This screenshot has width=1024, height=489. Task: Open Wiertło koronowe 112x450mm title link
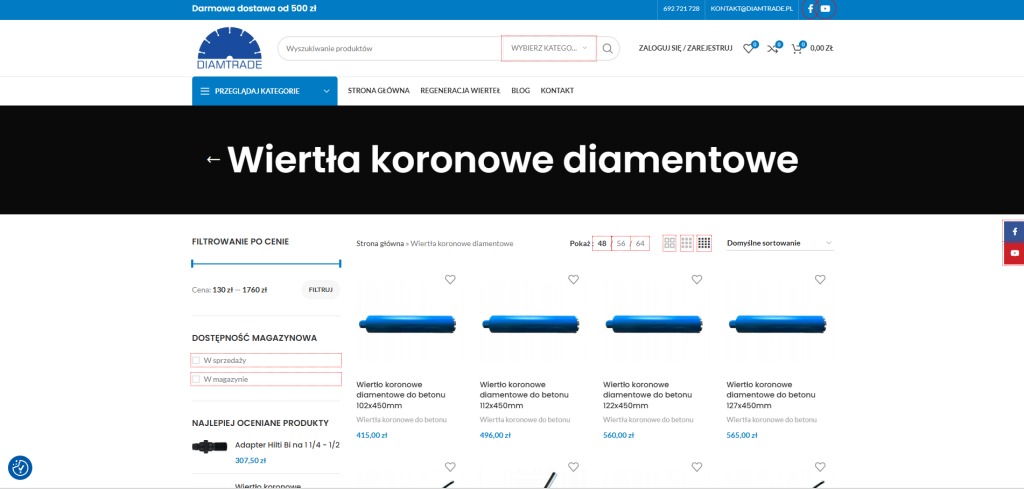point(524,395)
